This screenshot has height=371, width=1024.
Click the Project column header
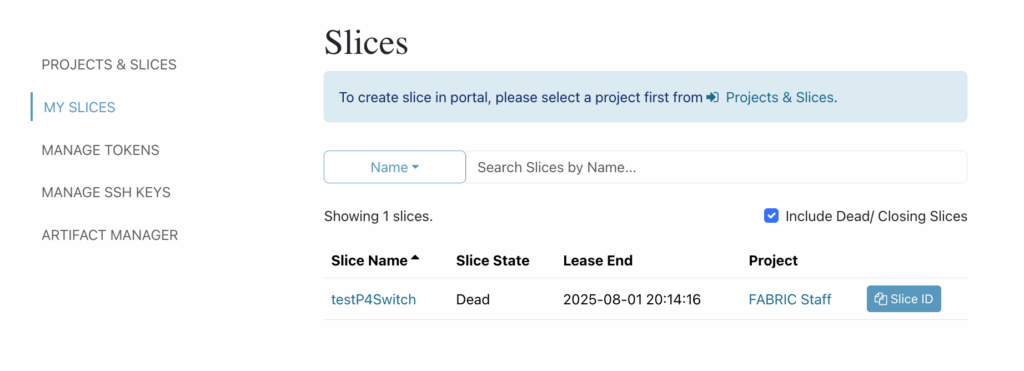coord(773,261)
